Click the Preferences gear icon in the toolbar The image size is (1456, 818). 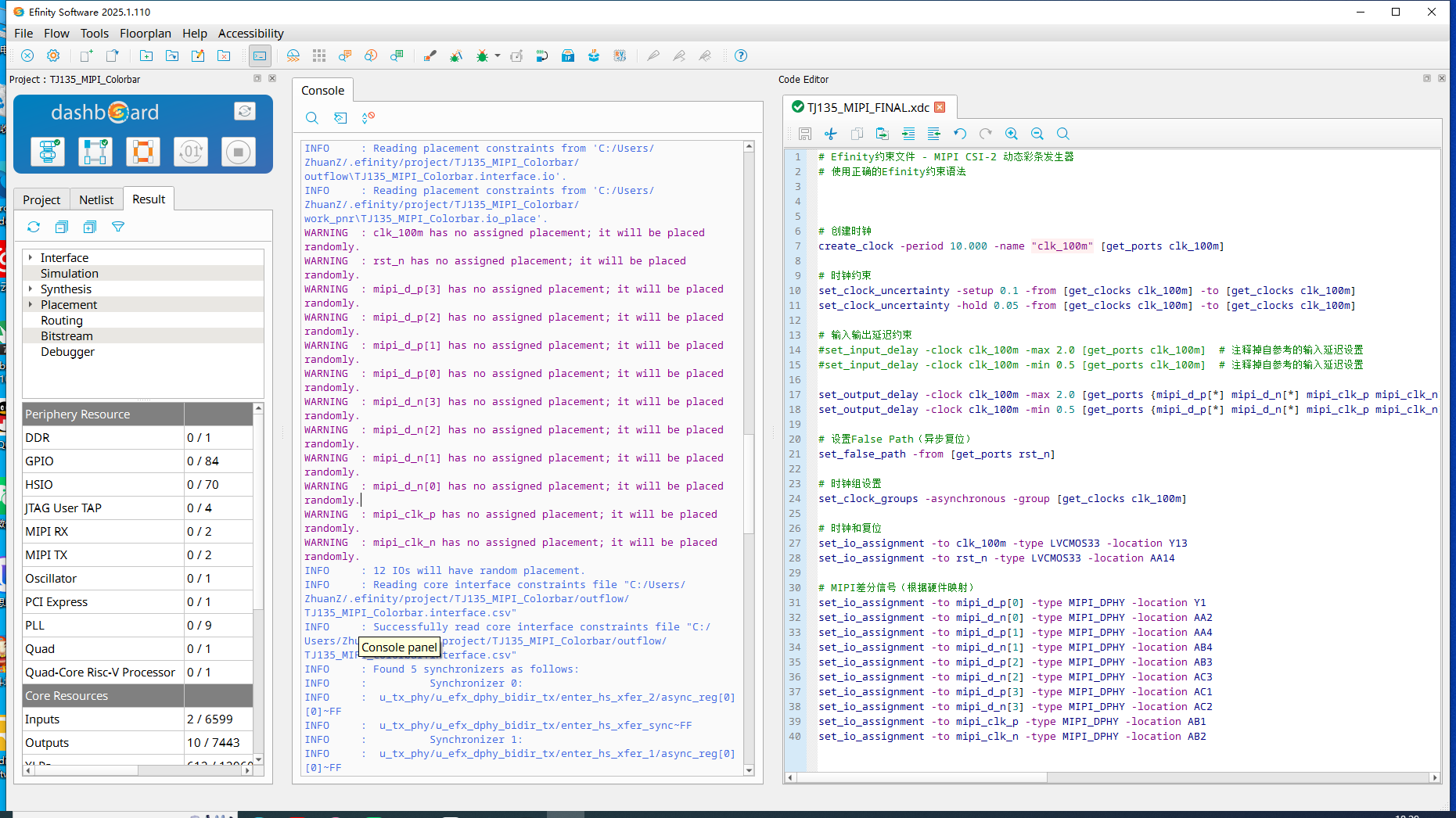coord(53,56)
